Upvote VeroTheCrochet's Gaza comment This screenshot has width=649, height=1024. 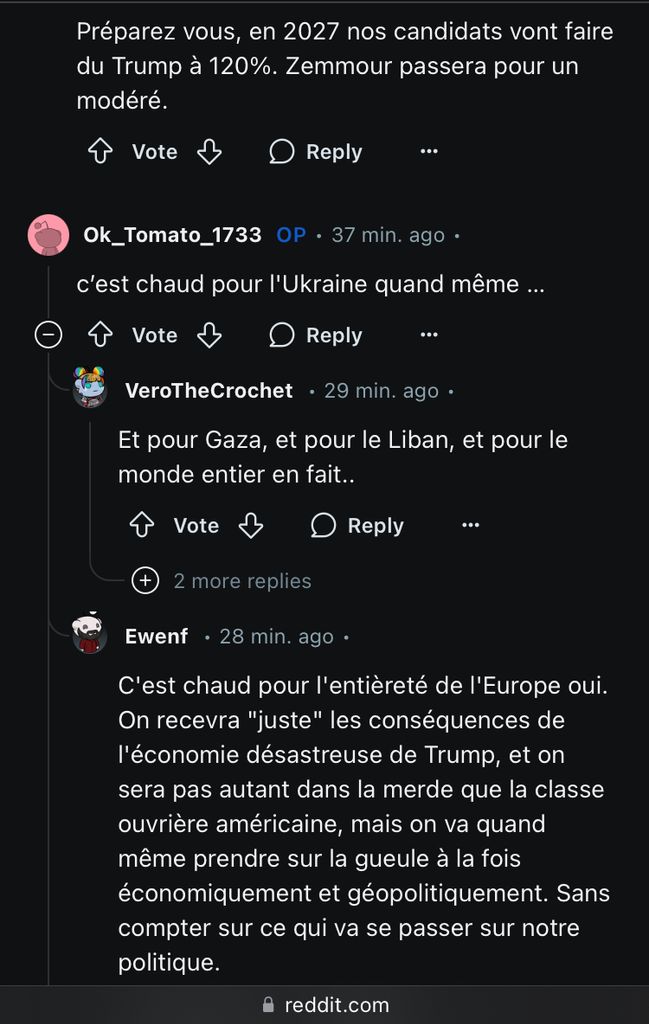[141, 526]
